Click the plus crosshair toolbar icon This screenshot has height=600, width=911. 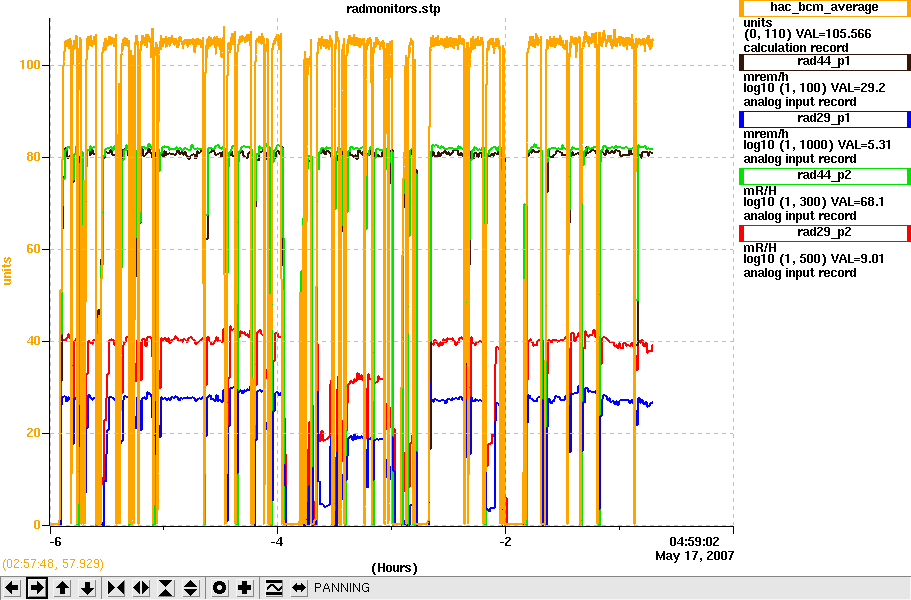coord(245,588)
